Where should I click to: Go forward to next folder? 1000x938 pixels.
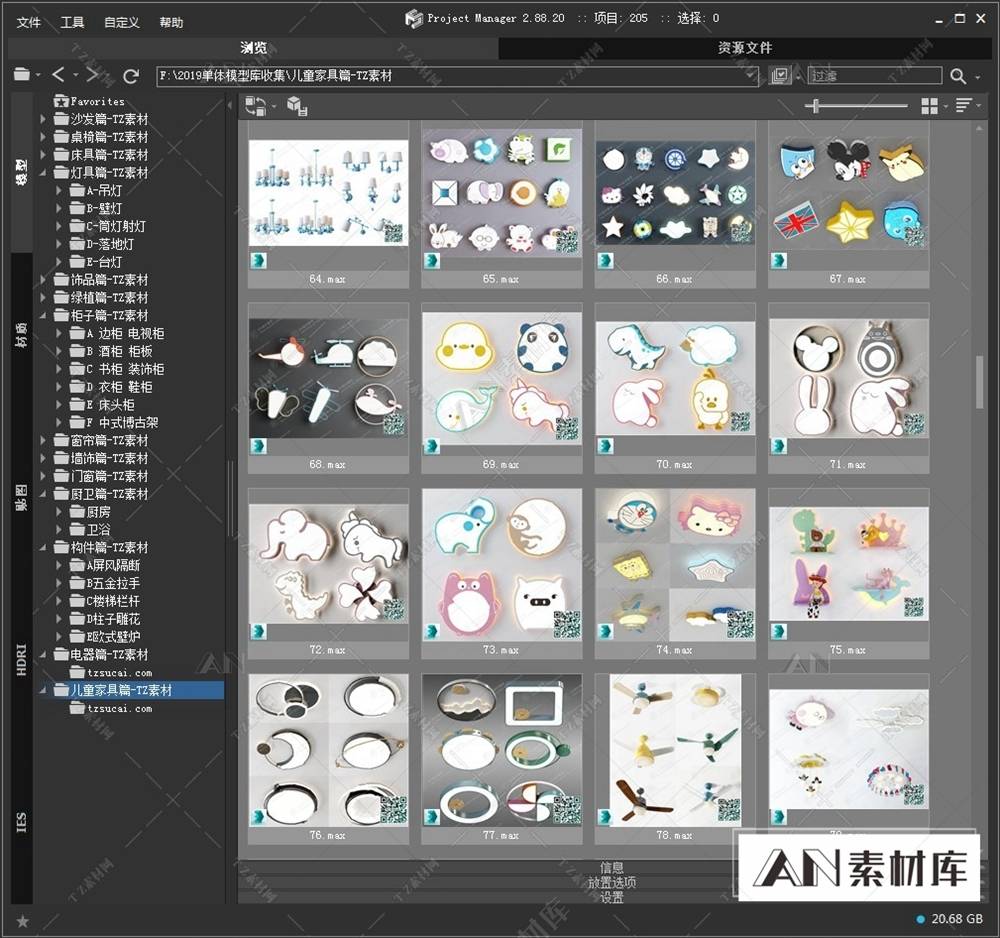point(92,75)
